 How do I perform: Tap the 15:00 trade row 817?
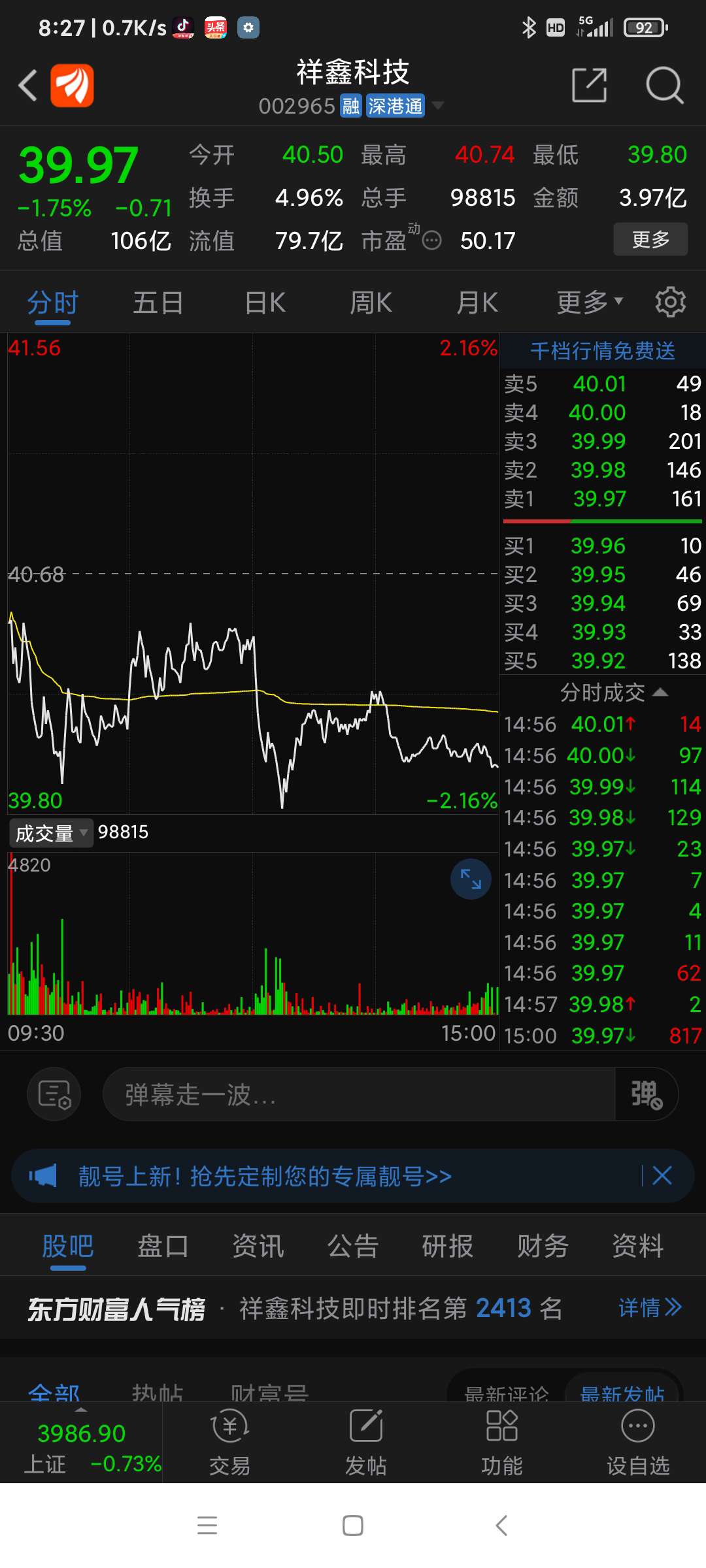pyautogui.click(x=603, y=1036)
